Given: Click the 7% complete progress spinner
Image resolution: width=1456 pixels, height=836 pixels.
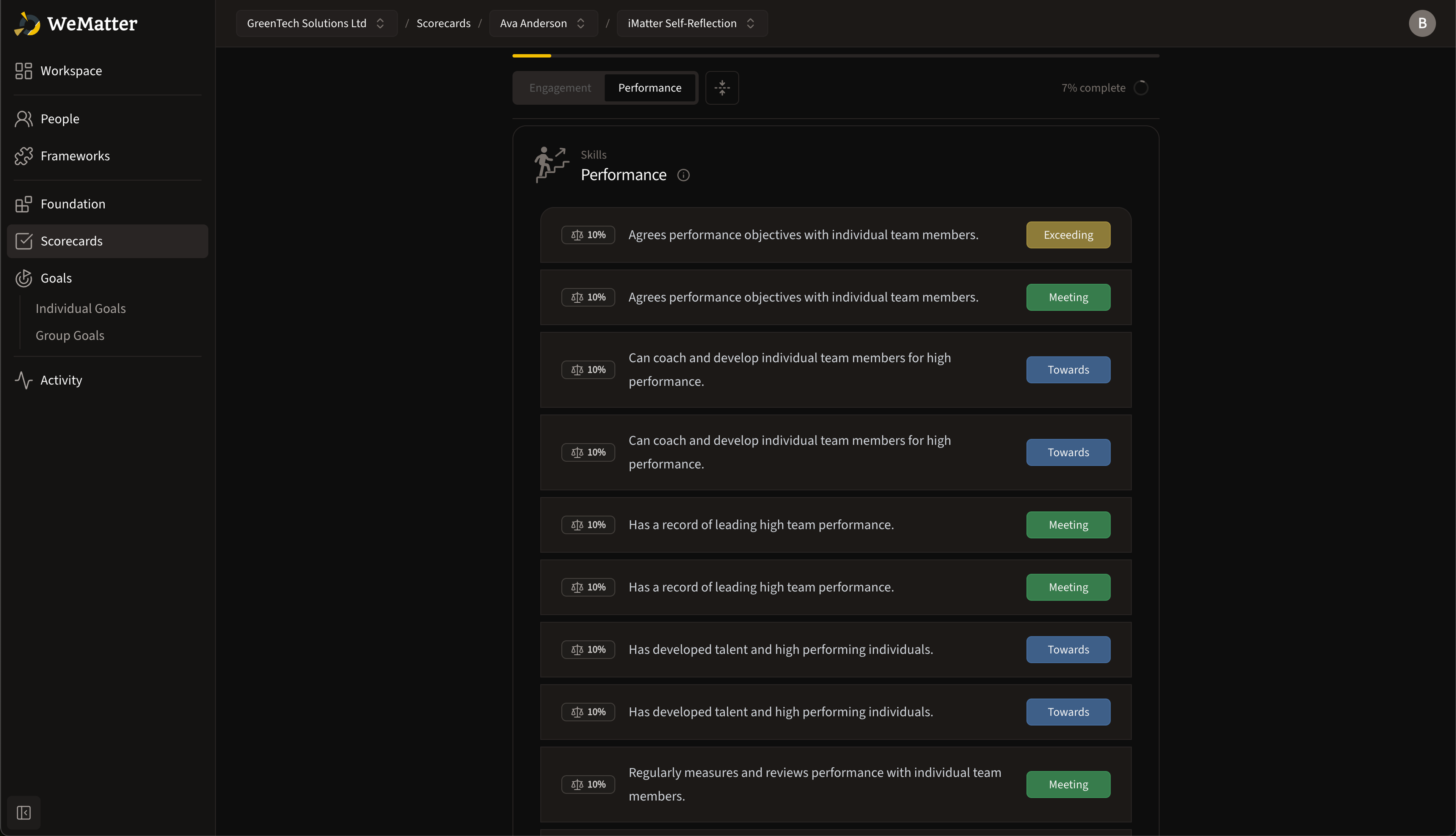Looking at the screenshot, I should pos(1141,88).
